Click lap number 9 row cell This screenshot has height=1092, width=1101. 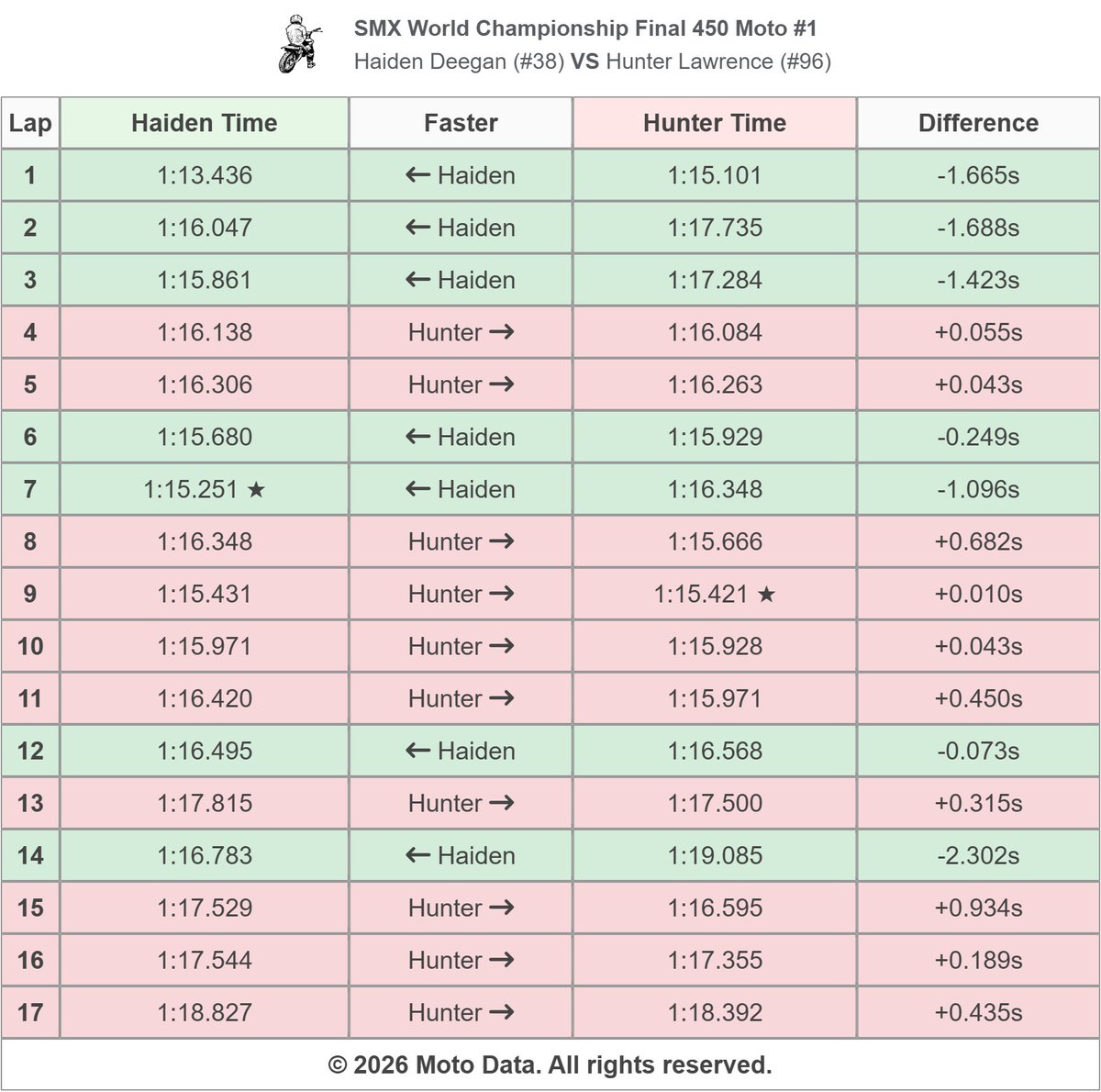coord(30,594)
